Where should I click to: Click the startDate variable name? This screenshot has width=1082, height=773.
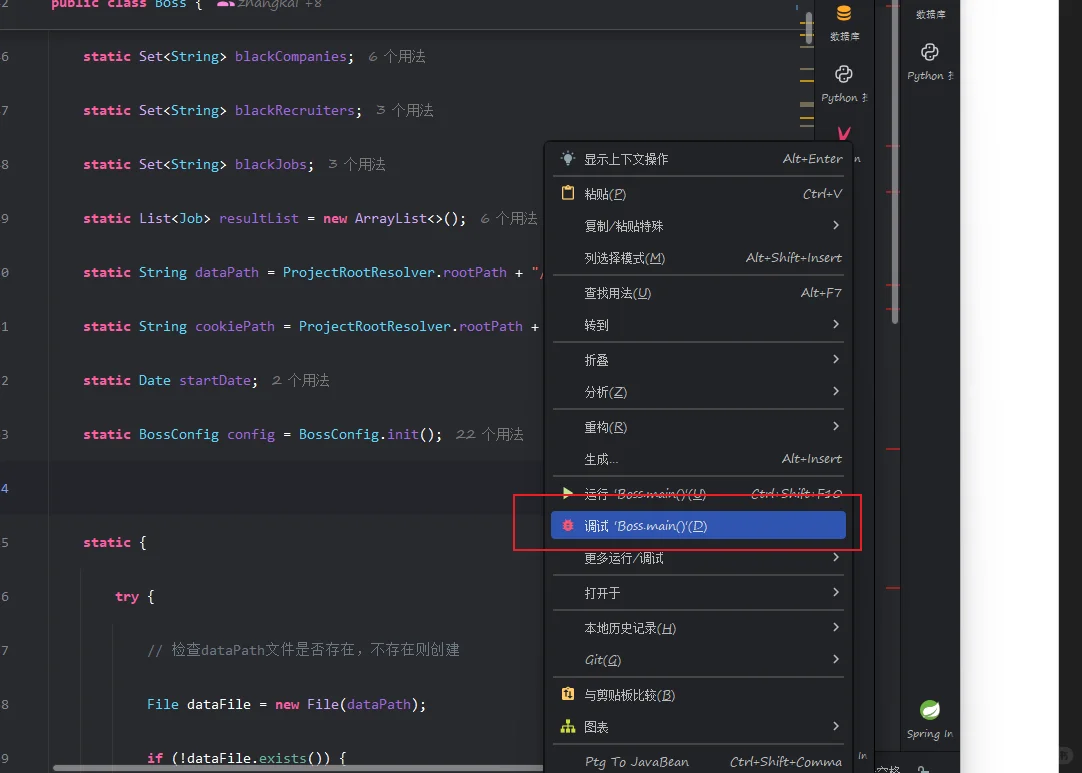[215, 380]
